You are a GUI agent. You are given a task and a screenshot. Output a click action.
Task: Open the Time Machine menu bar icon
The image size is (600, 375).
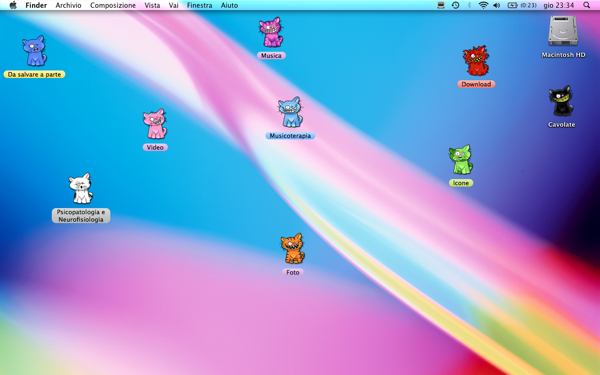pos(455,5)
